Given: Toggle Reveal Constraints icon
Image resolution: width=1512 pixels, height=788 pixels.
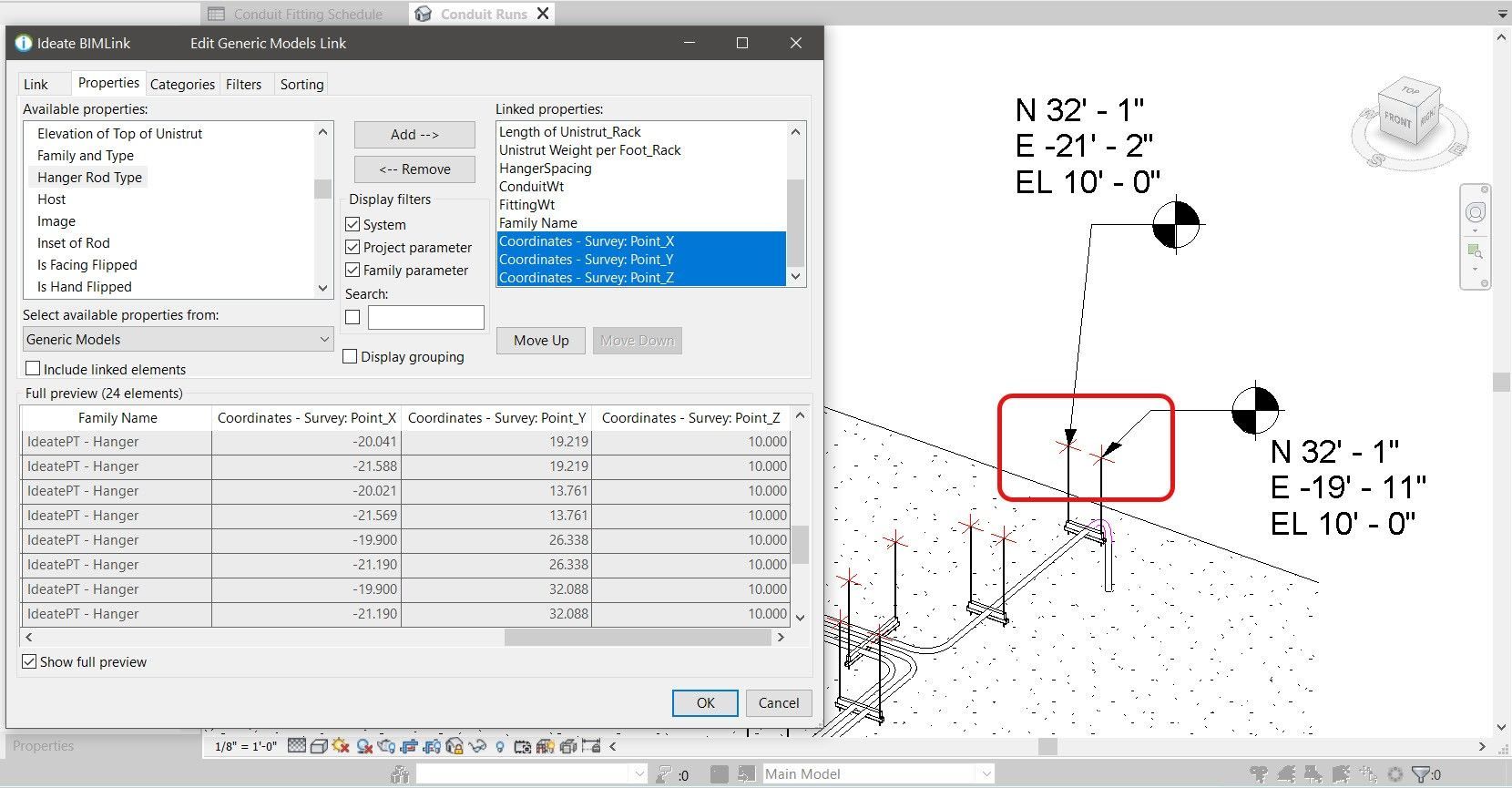Looking at the screenshot, I should pos(591,746).
